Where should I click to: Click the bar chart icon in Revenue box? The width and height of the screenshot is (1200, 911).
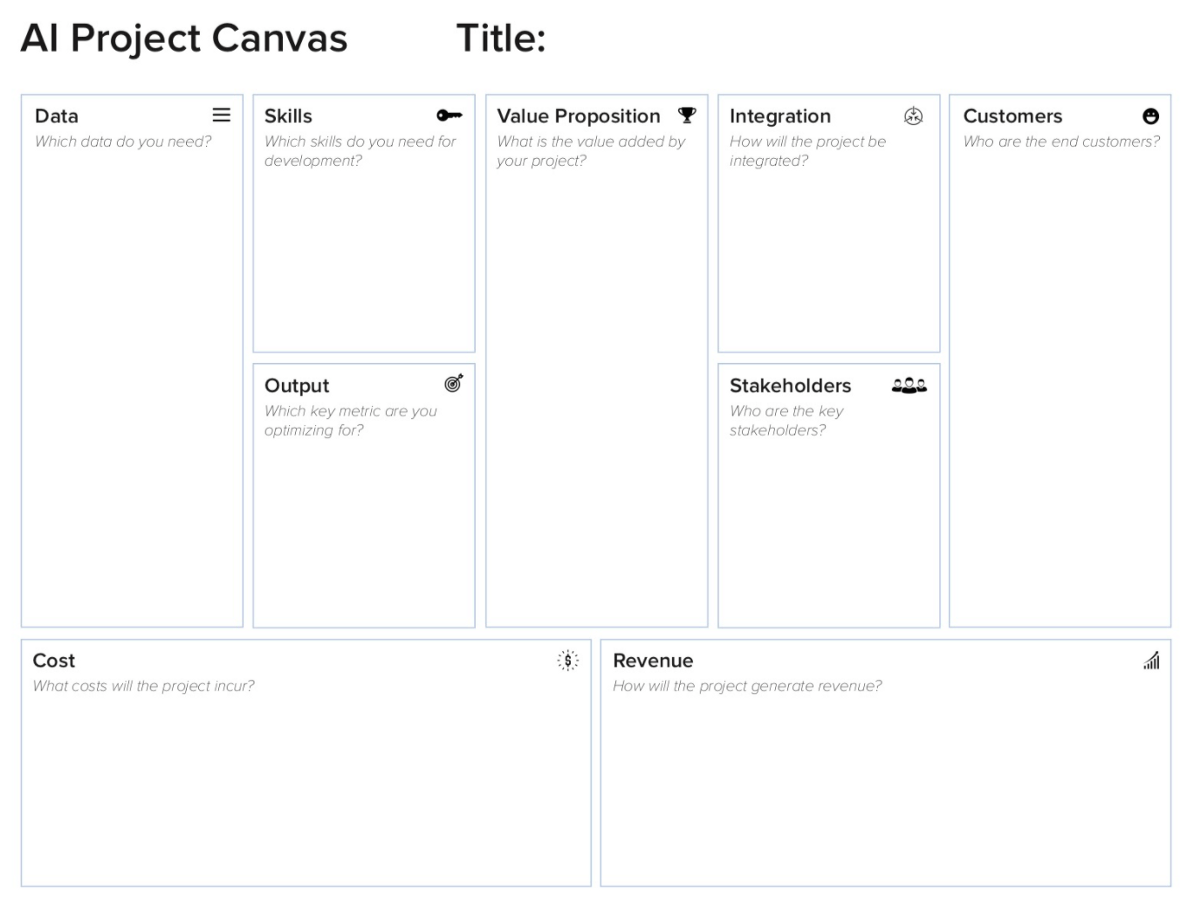click(x=1151, y=660)
